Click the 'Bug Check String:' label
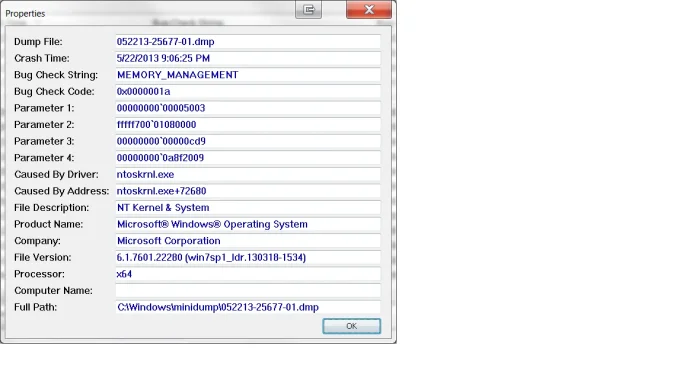Image resolution: width=683 pixels, height=384 pixels. tap(56, 75)
